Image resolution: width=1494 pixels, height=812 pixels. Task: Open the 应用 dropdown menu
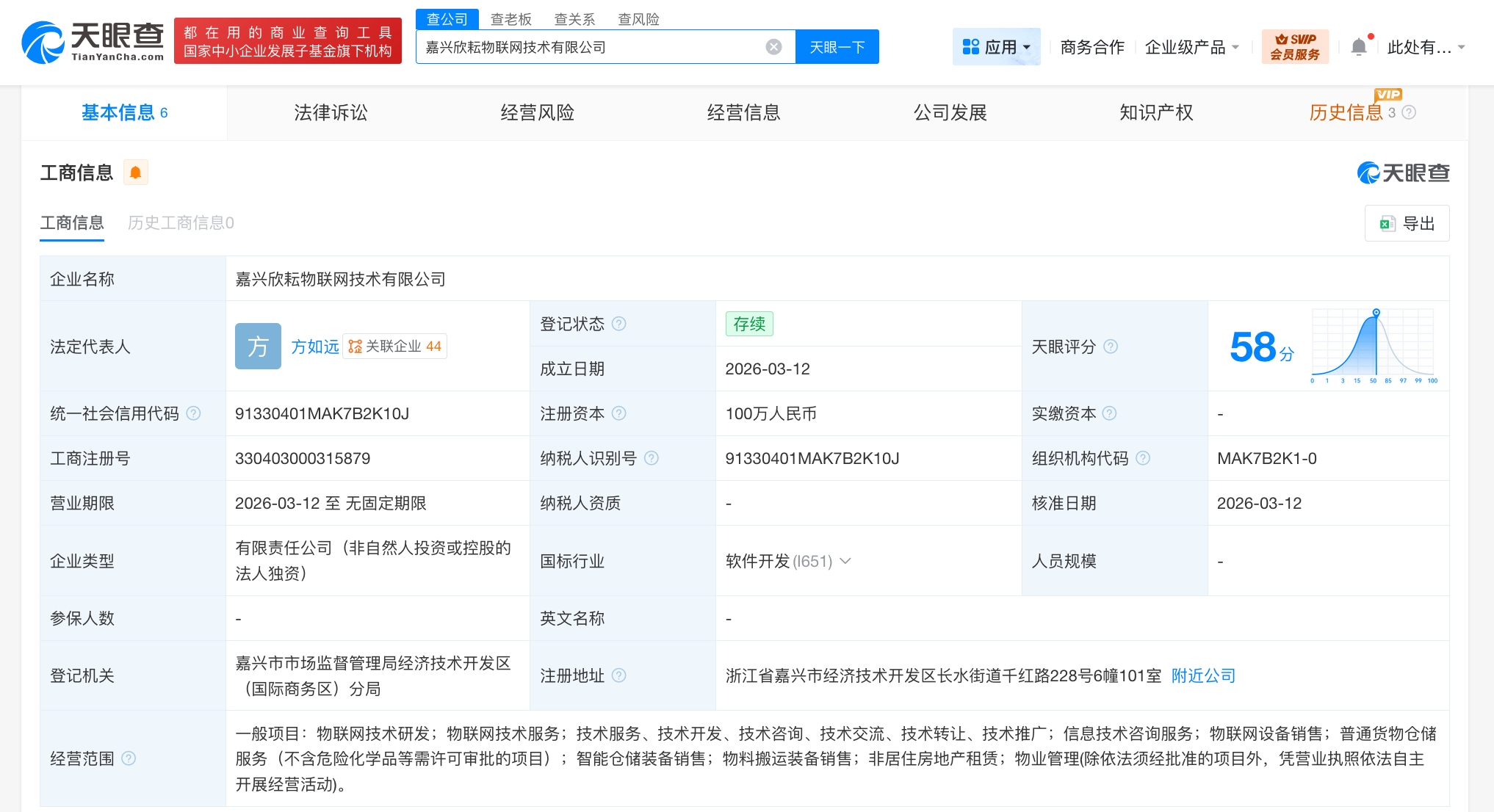tap(996, 47)
